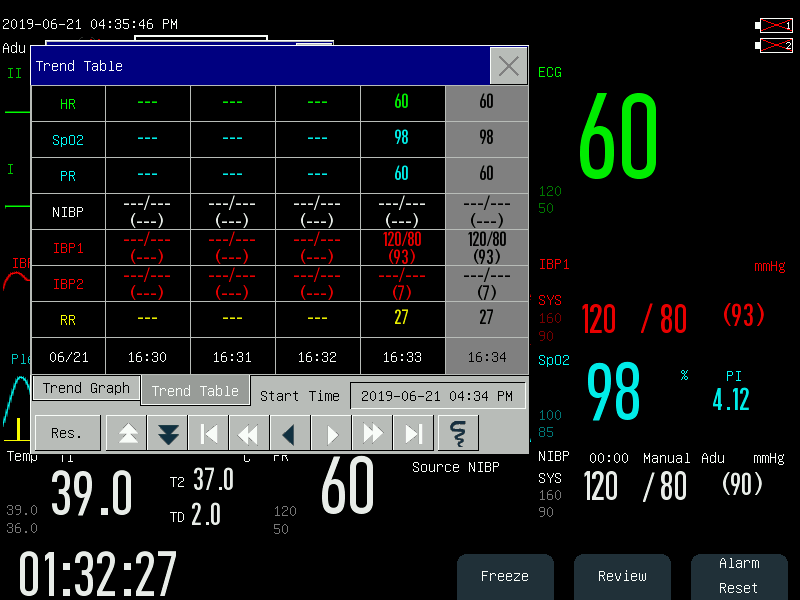Click the SpO2 row label in table
Screen dimensions: 800x600
click(x=68, y=140)
